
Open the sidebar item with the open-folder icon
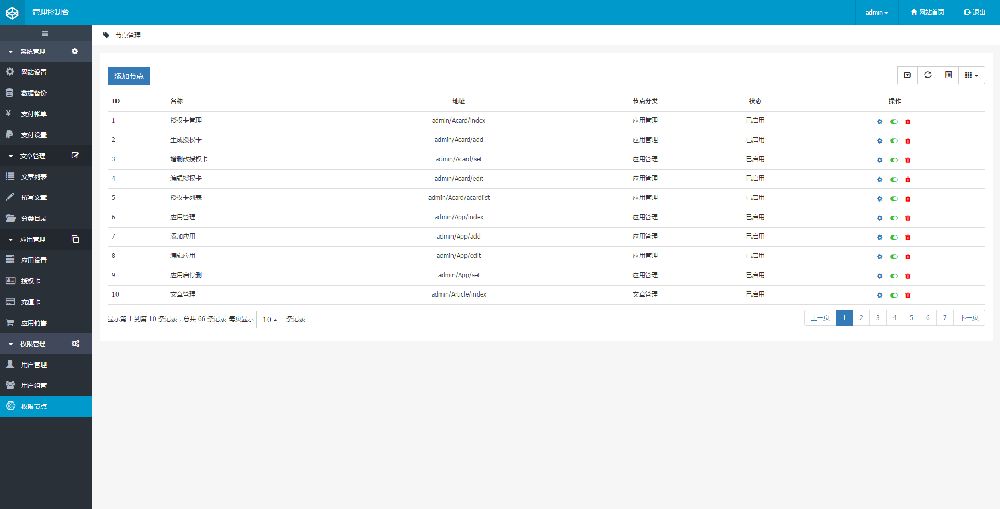coord(46,218)
